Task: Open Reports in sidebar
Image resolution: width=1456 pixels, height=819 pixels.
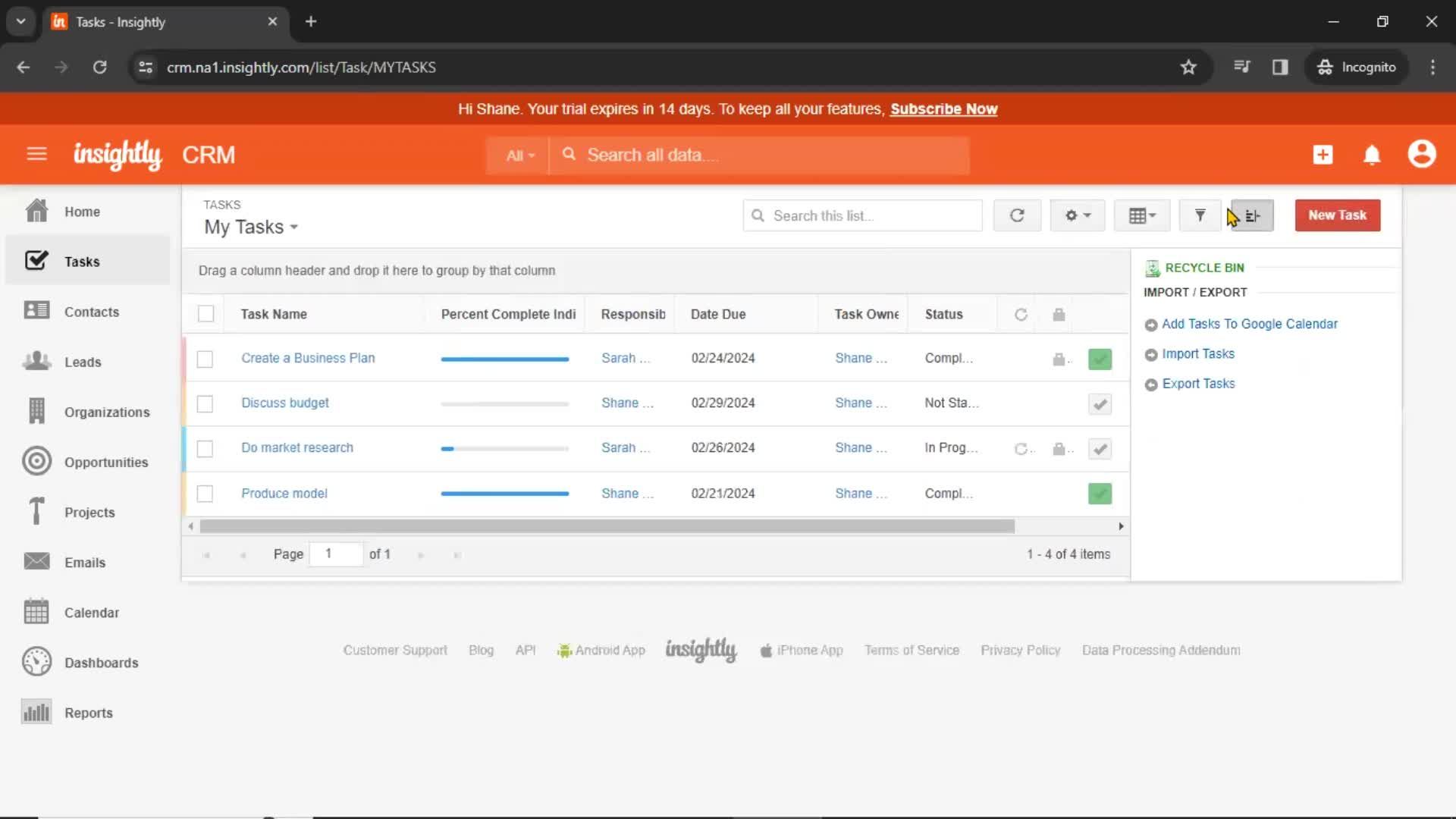Action: coord(88,712)
